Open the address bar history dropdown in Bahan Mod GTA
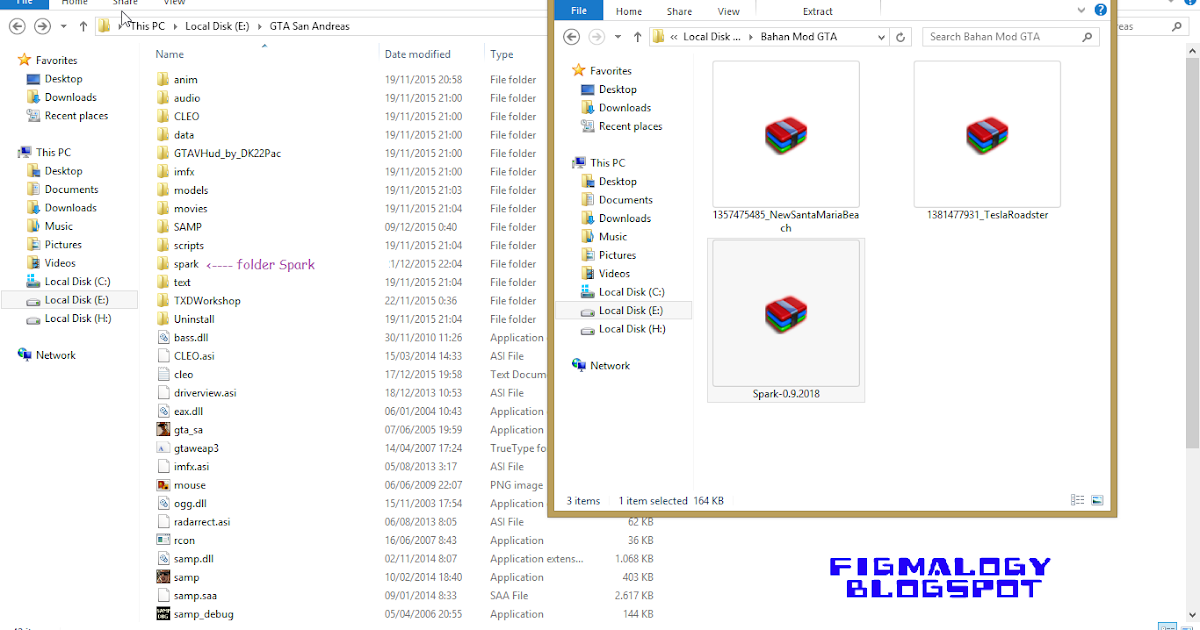The image size is (1200, 630). tap(881, 37)
